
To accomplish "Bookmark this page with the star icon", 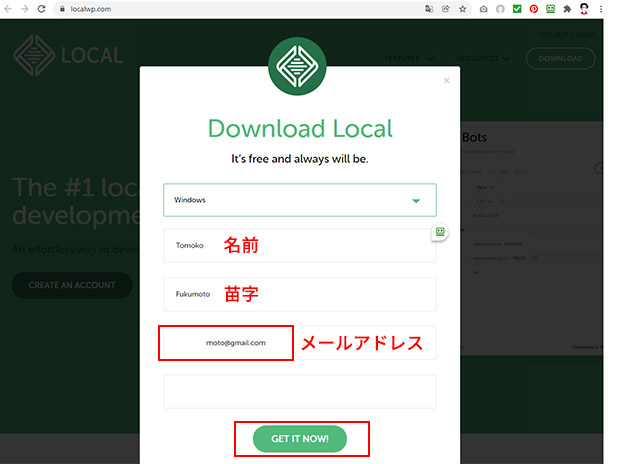I will click(x=462, y=9).
